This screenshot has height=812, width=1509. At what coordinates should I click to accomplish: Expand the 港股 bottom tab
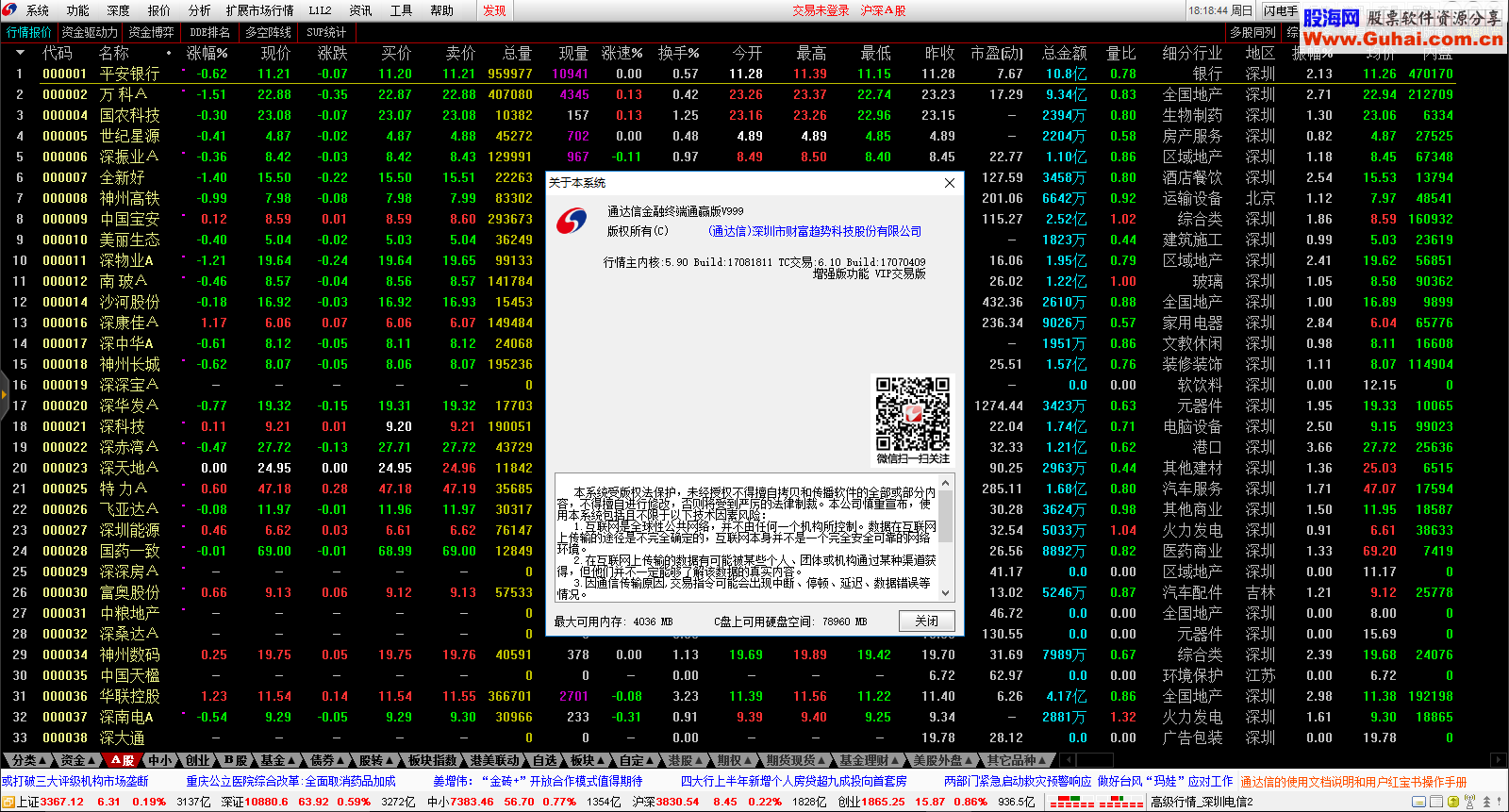pyautogui.click(x=686, y=760)
